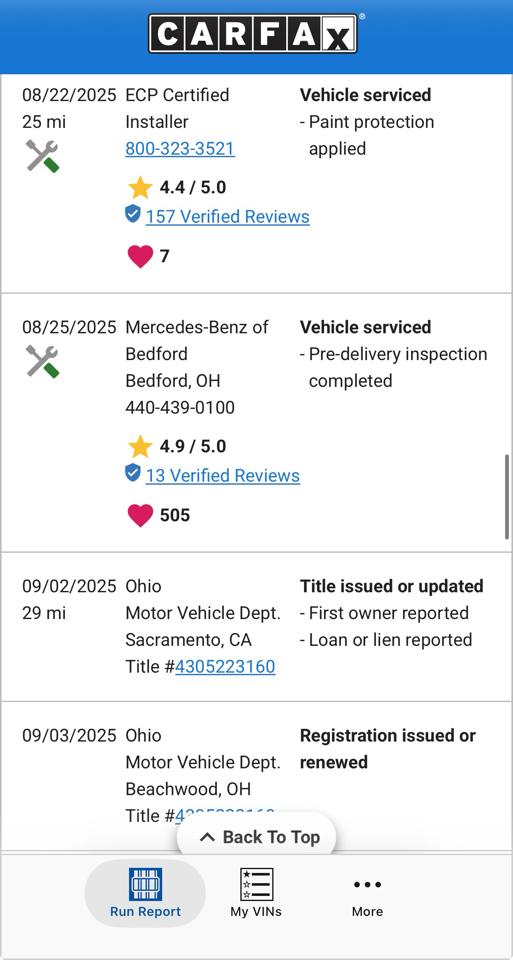The image size is (513, 960).
Task: Tap the star rating icon beside 4.9 / 5.0
Action: [140, 446]
